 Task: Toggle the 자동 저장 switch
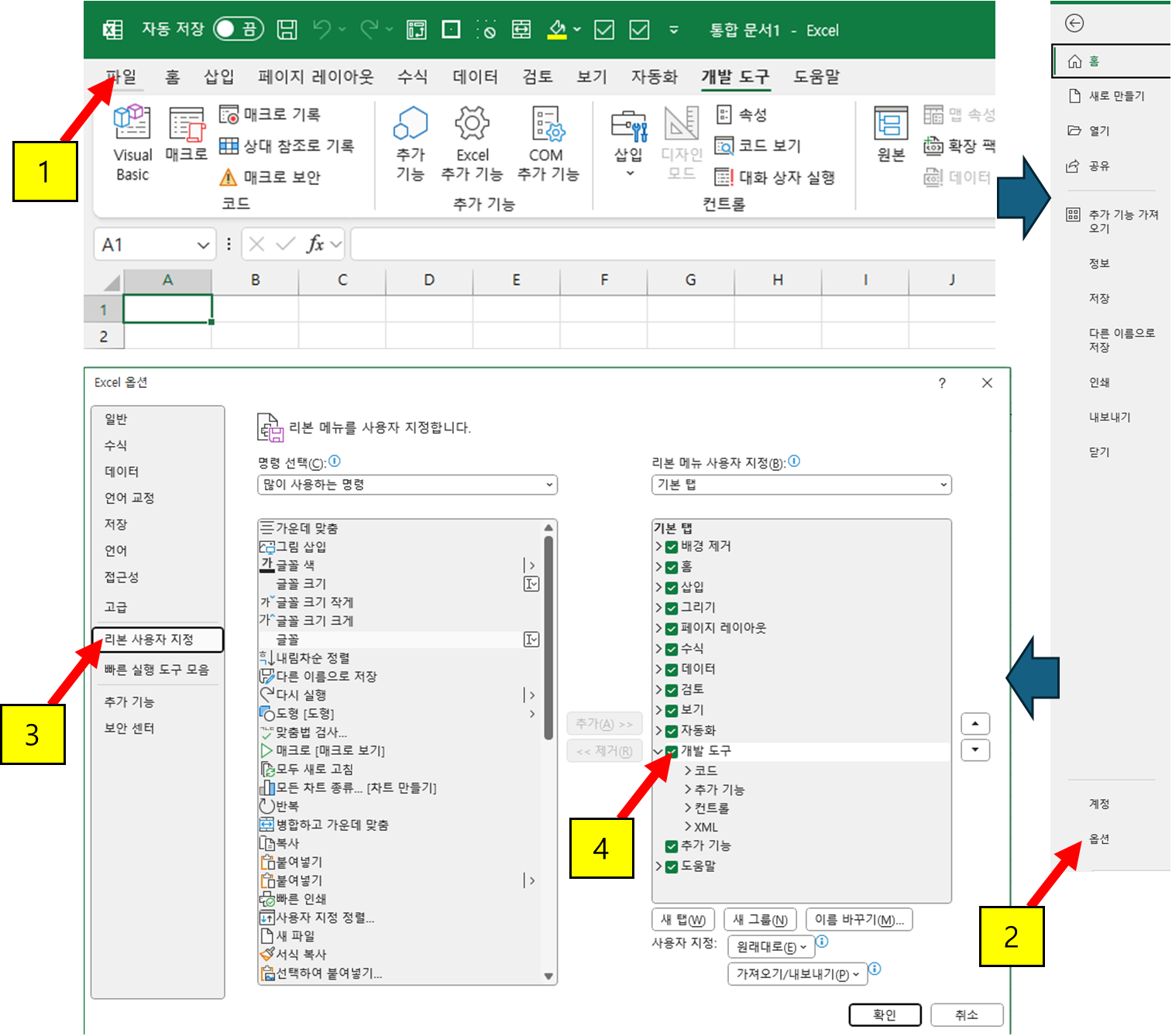pos(238,29)
